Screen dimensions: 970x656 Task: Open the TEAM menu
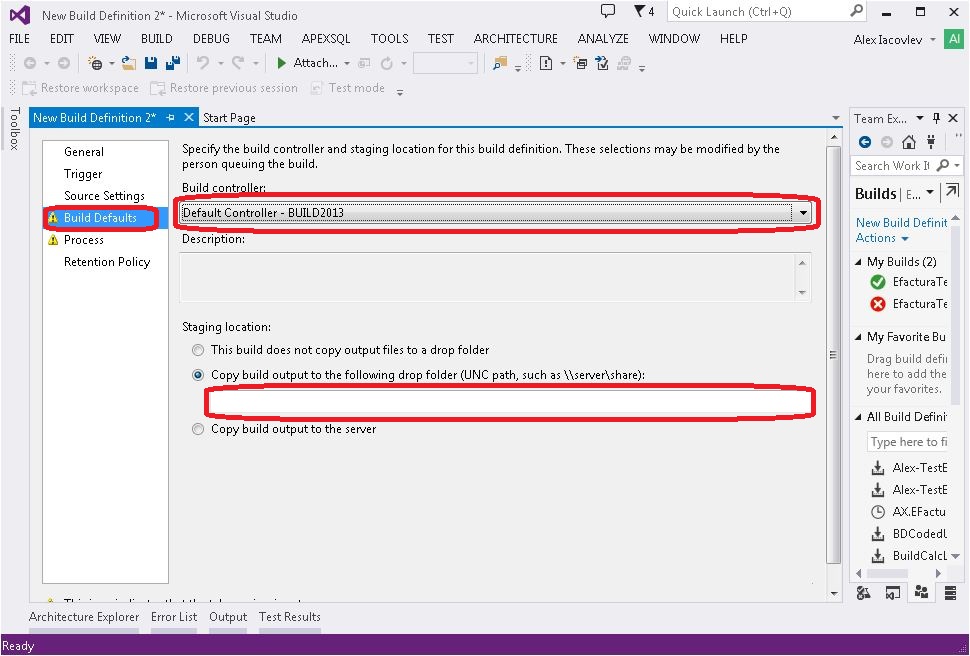266,38
